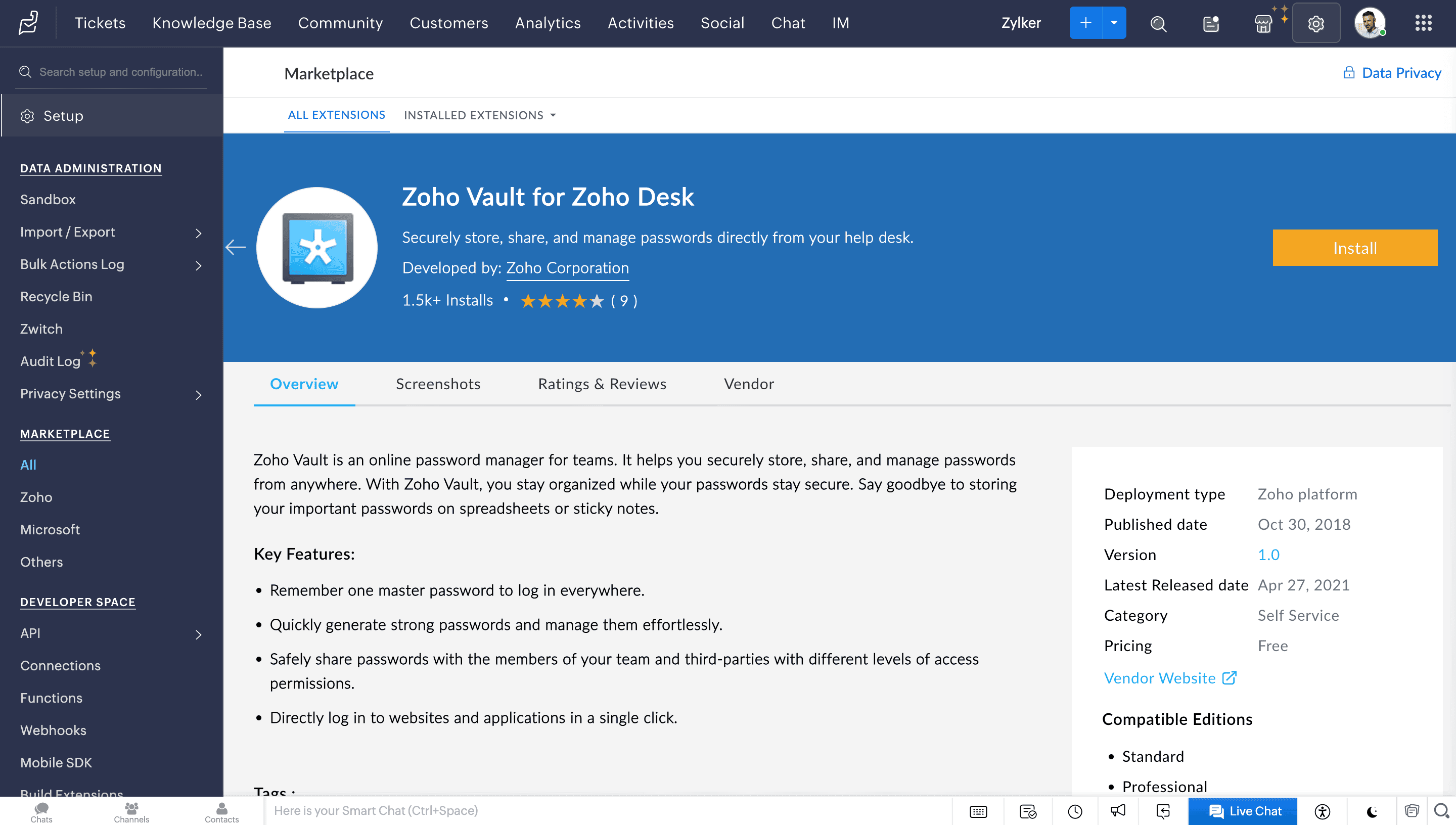This screenshot has height=825, width=1456.
Task: Open Sandbox in Data Administration
Action: point(48,200)
